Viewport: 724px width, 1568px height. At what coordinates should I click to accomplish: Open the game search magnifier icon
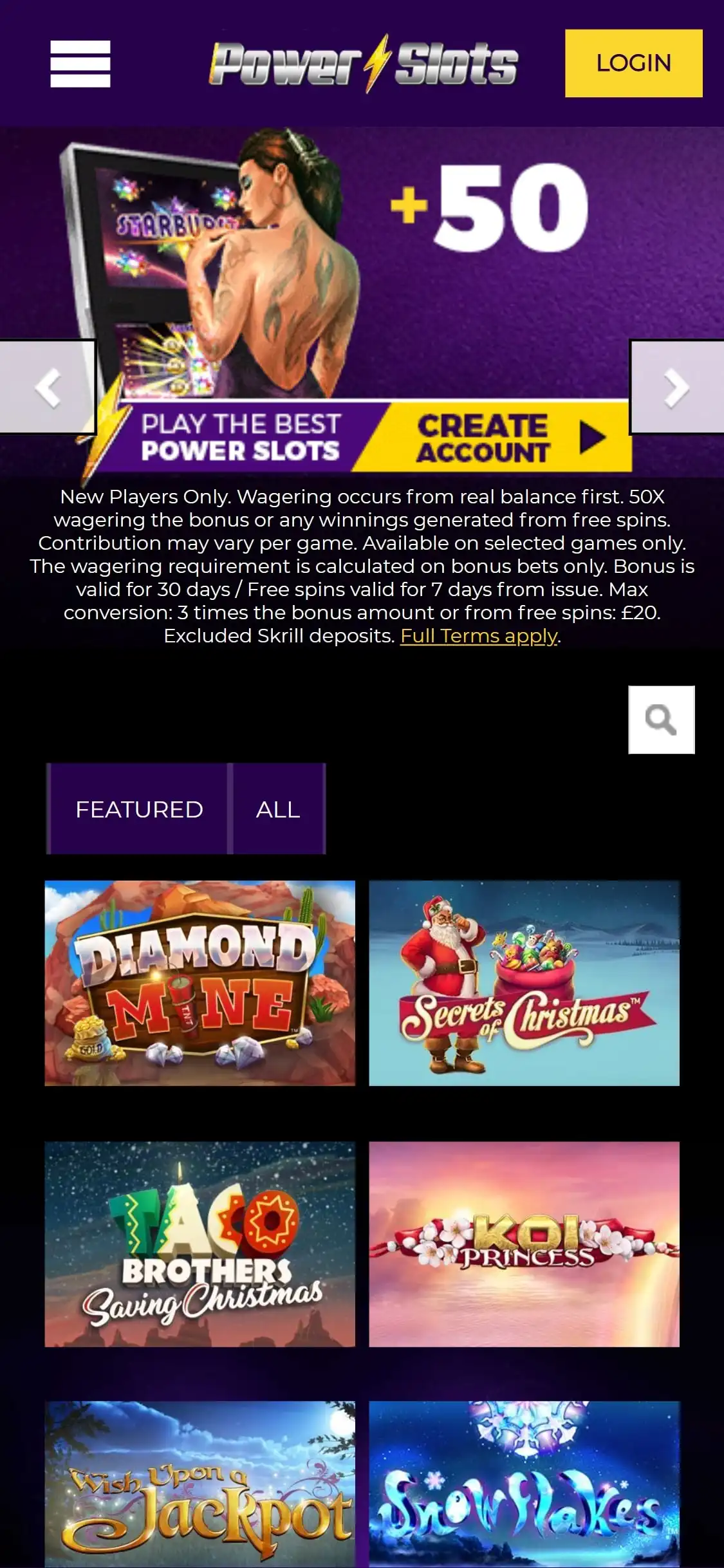(x=662, y=720)
